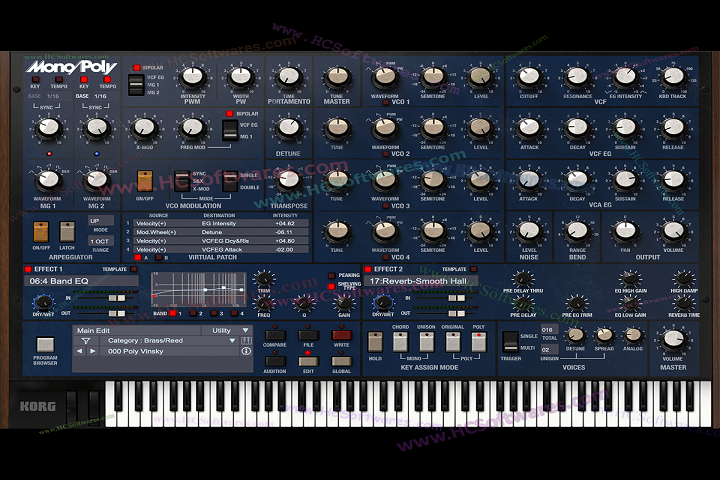Select Unison key assign mode
720x480 pixels.
pyautogui.click(x=427, y=342)
